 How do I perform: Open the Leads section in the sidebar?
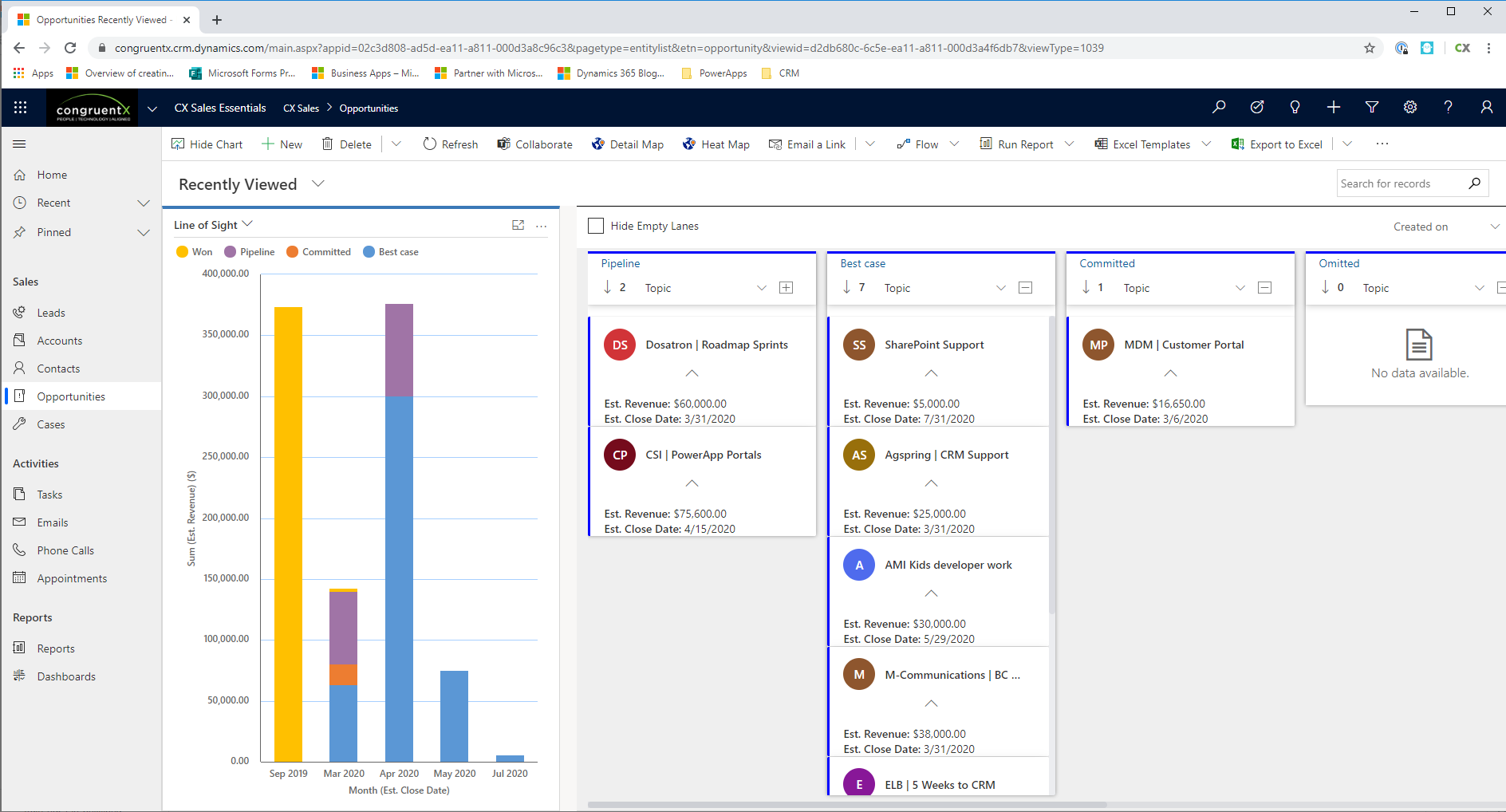point(50,312)
